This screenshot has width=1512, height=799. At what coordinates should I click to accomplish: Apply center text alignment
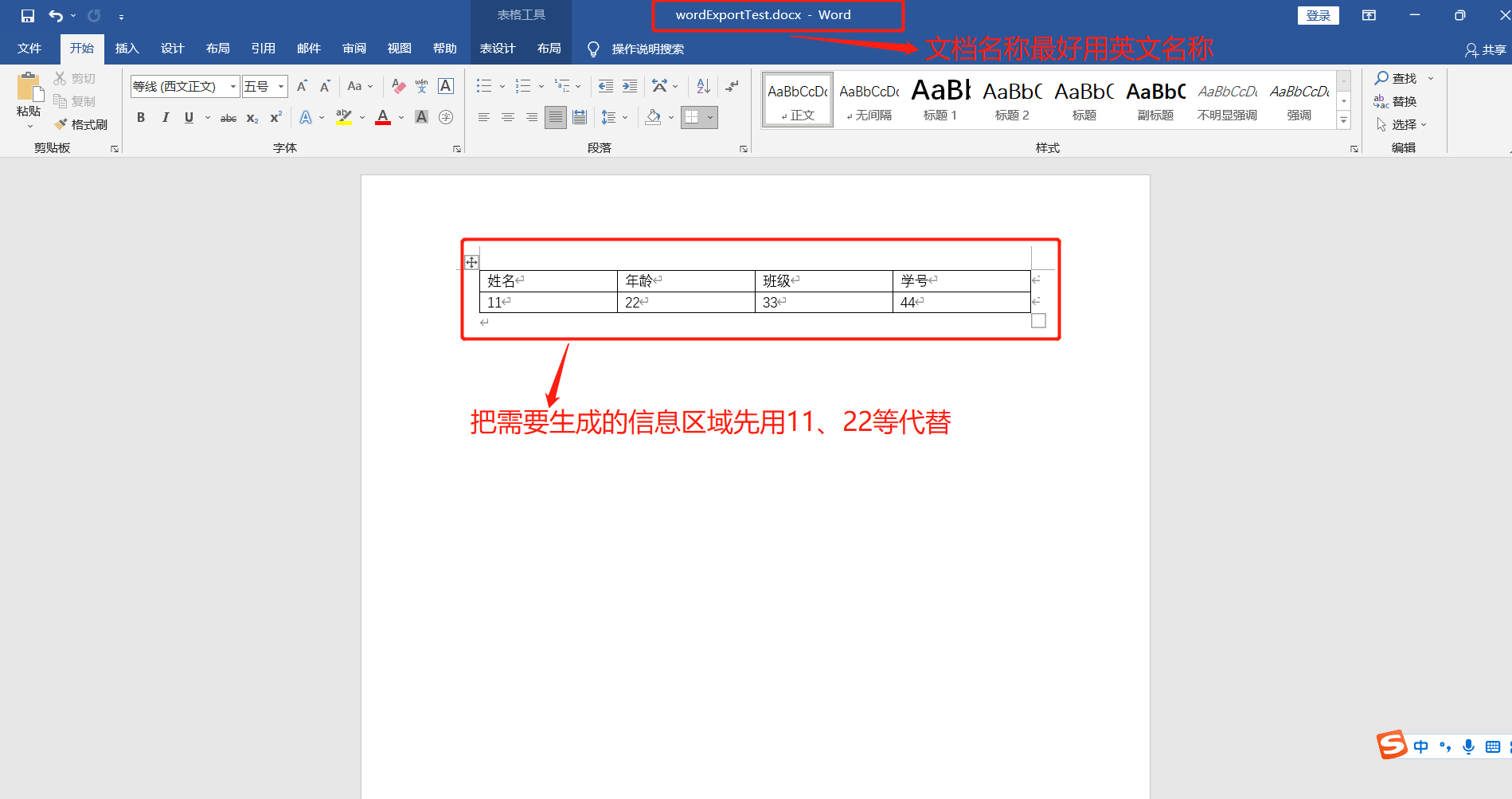[x=507, y=117]
